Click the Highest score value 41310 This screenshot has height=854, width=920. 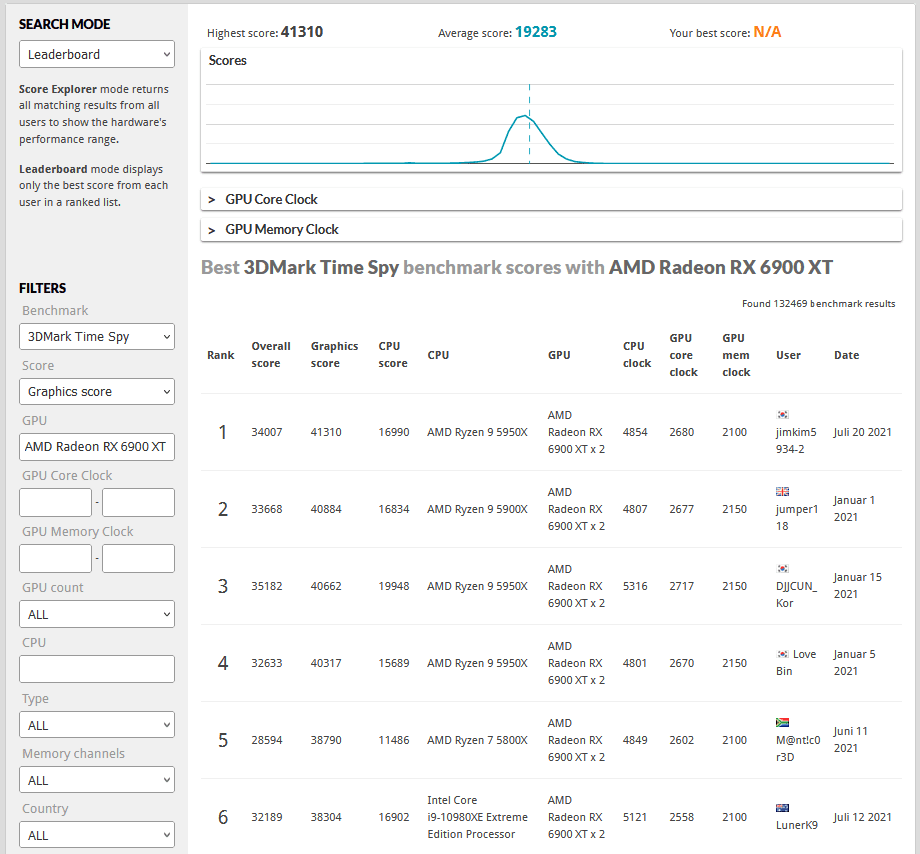pos(302,32)
